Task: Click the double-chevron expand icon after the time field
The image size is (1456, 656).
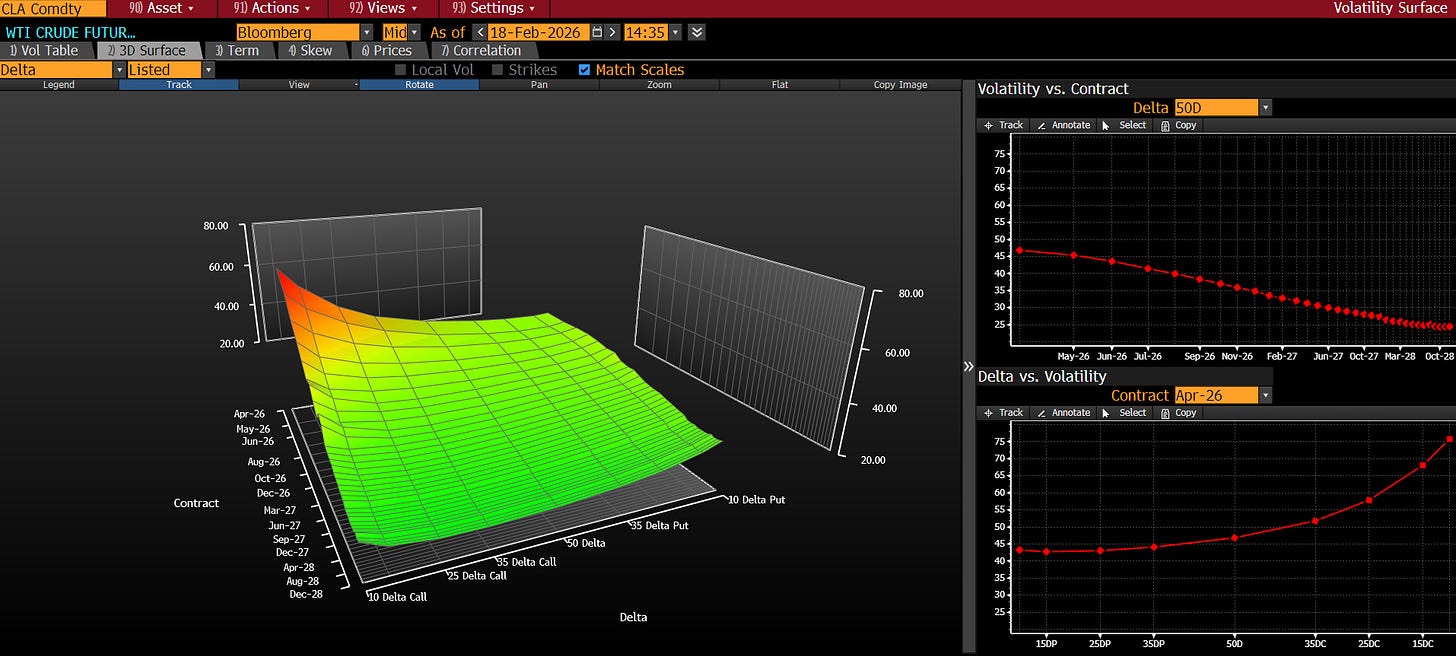Action: (x=697, y=32)
